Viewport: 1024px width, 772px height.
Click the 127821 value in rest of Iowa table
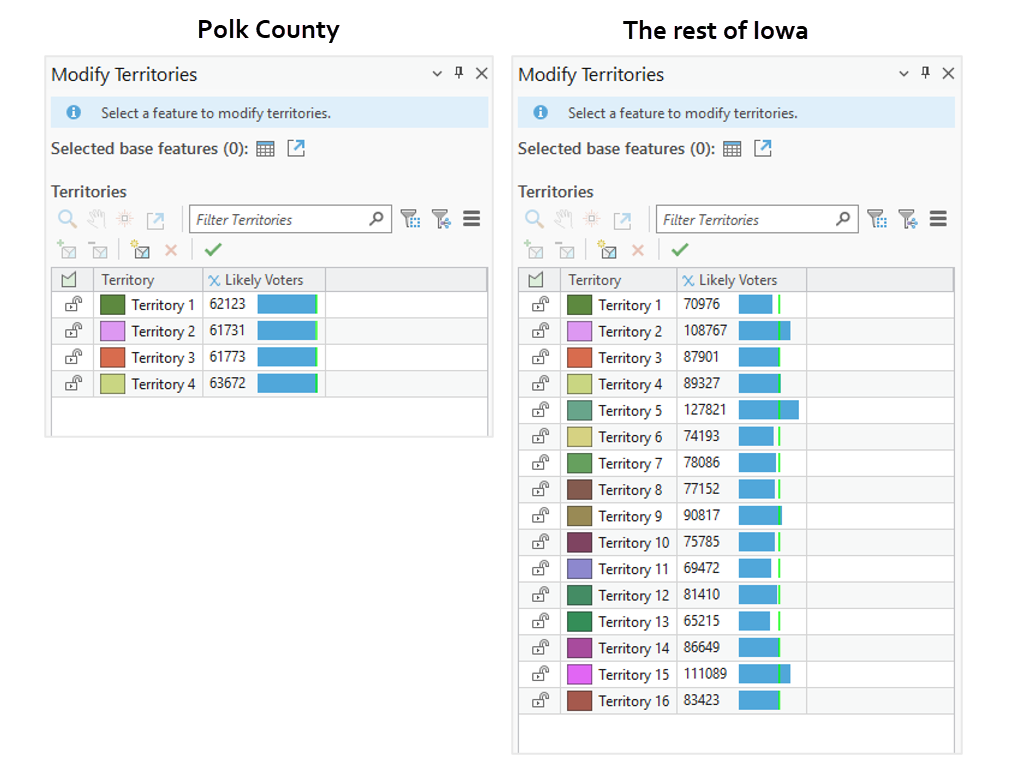coord(705,410)
